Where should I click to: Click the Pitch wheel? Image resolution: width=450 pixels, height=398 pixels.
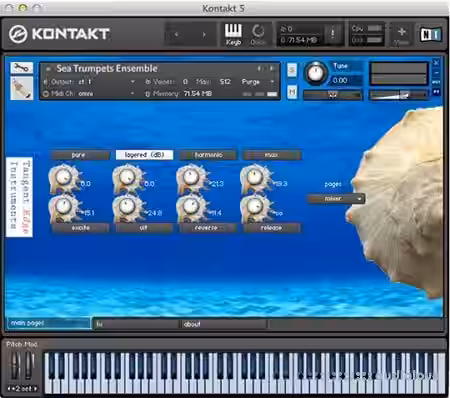(15, 365)
